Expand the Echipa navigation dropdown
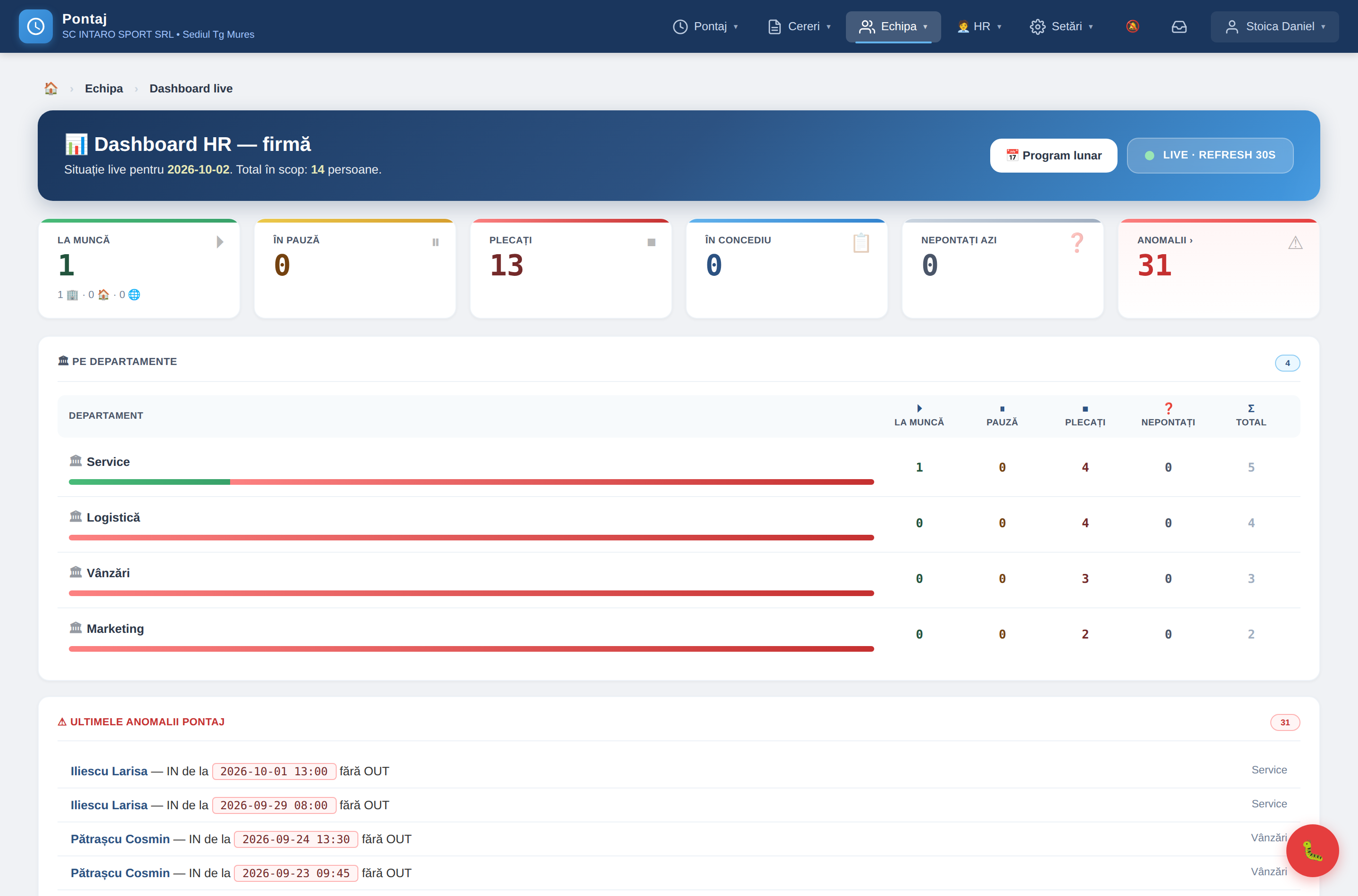The image size is (1358, 896). click(x=893, y=27)
